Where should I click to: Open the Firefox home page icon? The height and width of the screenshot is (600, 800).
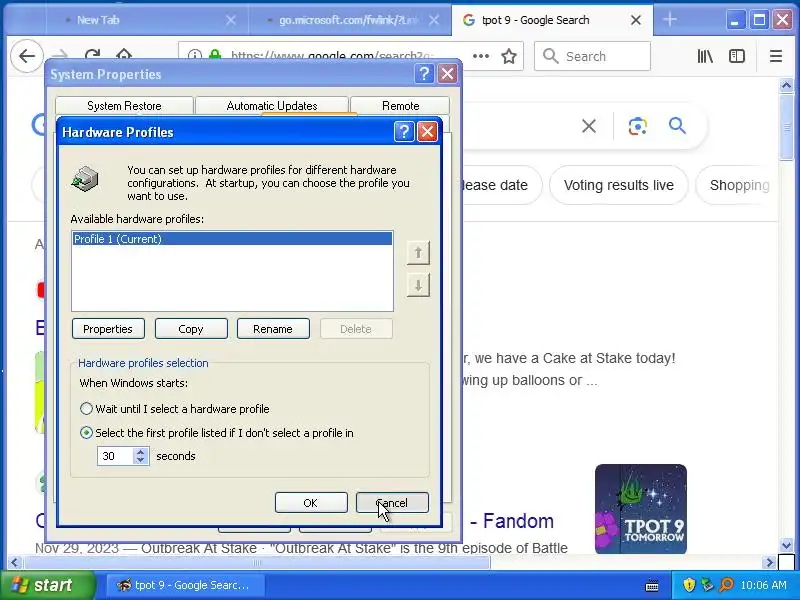click(124, 55)
